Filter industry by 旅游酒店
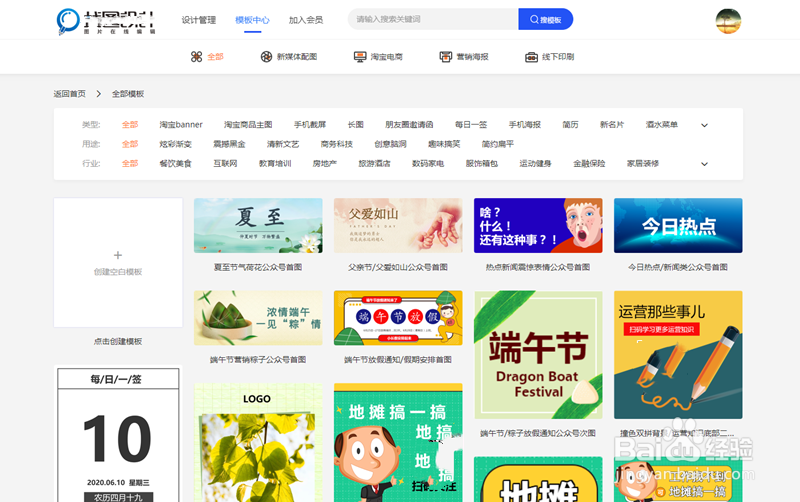This screenshot has height=502, width=800. 374,163
